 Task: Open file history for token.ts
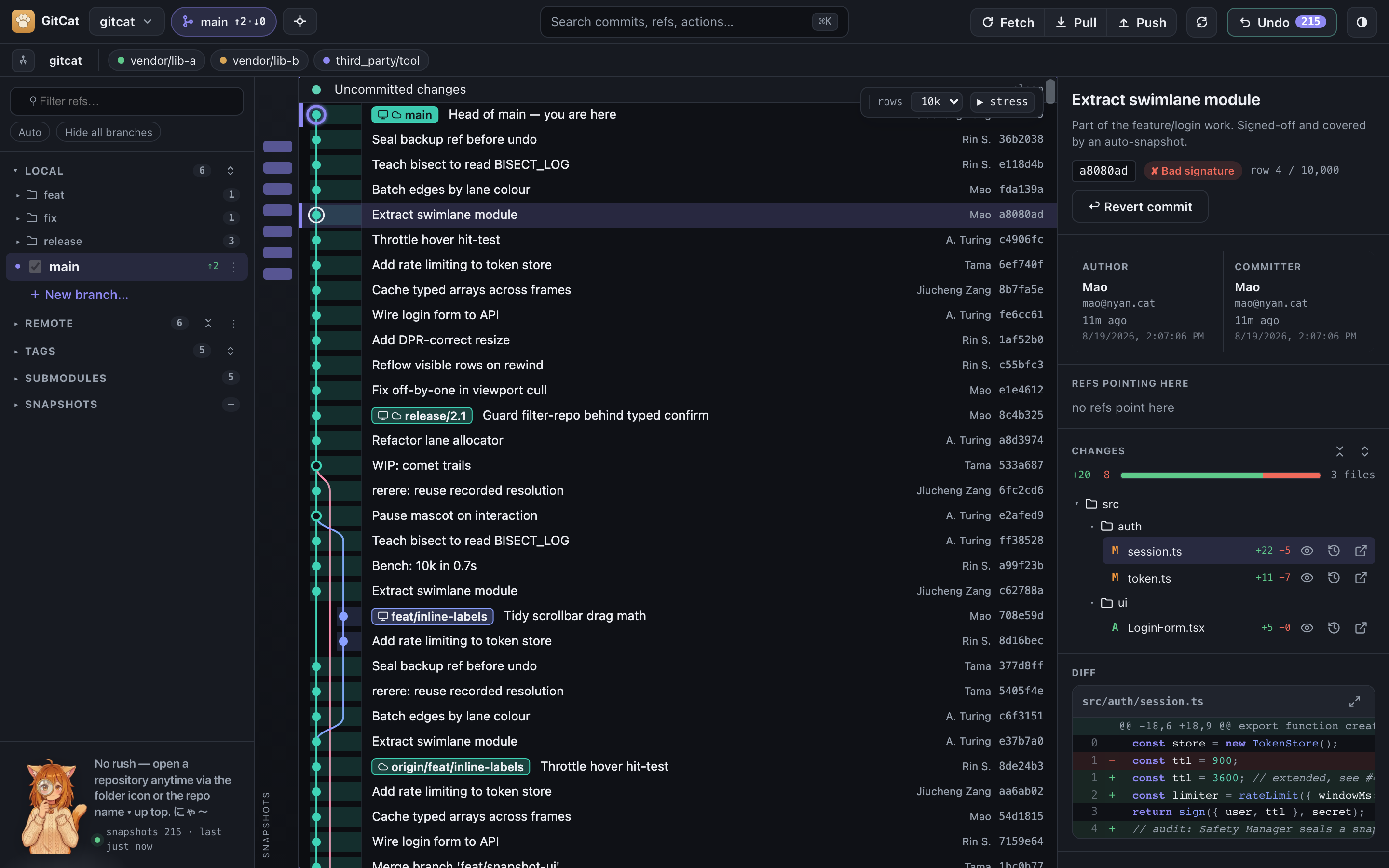tap(1334, 578)
